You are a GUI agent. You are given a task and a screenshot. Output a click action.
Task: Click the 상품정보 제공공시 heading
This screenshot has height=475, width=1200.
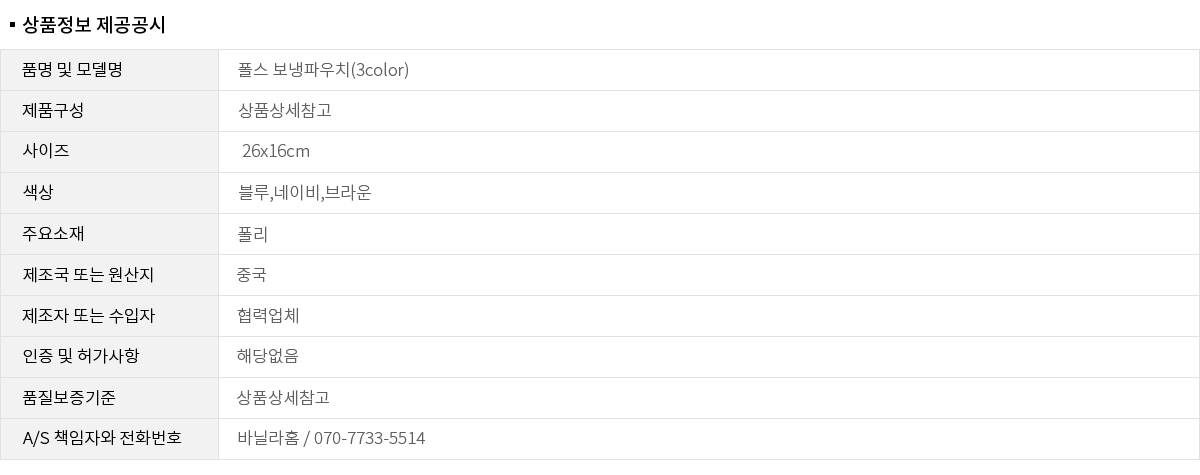(x=93, y=25)
